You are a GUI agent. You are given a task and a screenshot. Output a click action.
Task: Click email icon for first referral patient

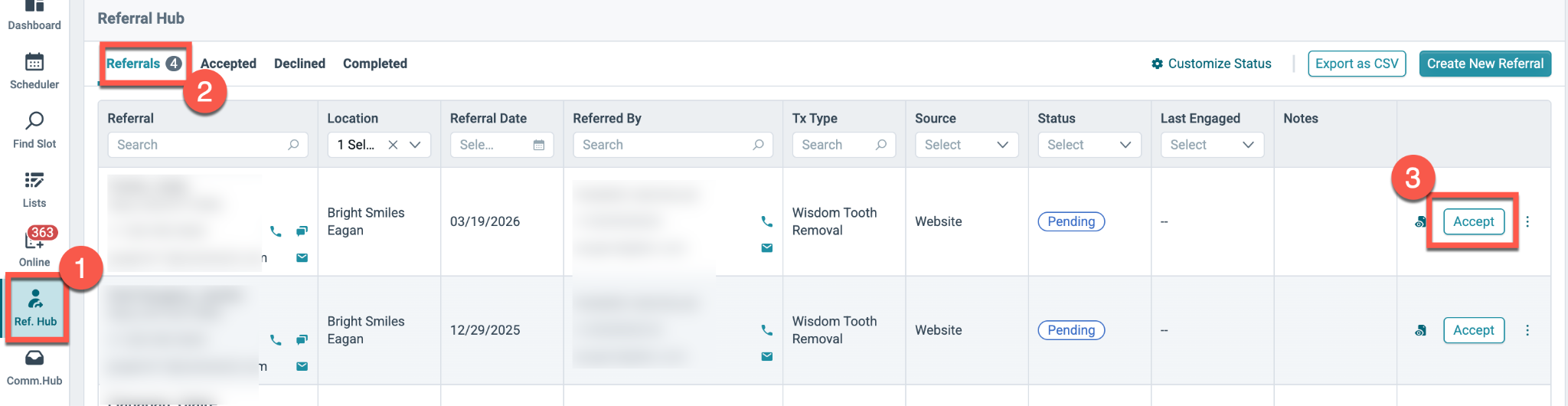pos(302,257)
